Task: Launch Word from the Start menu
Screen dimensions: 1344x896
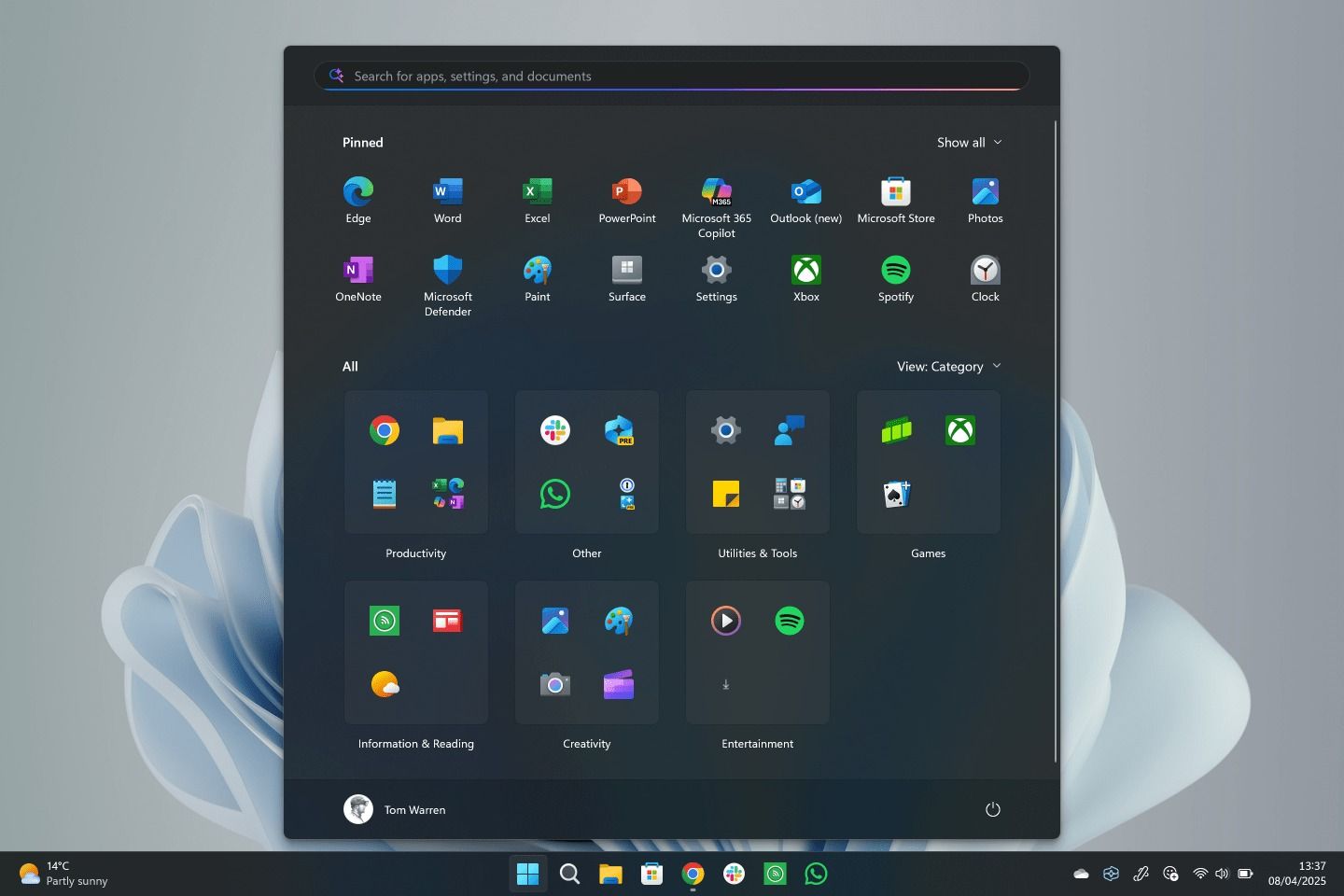Action: point(448,196)
